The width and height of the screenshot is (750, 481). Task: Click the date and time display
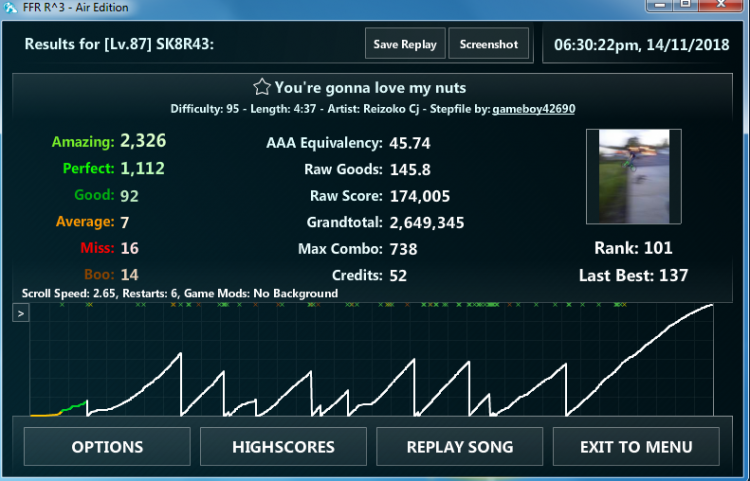pyautogui.click(x=641, y=44)
